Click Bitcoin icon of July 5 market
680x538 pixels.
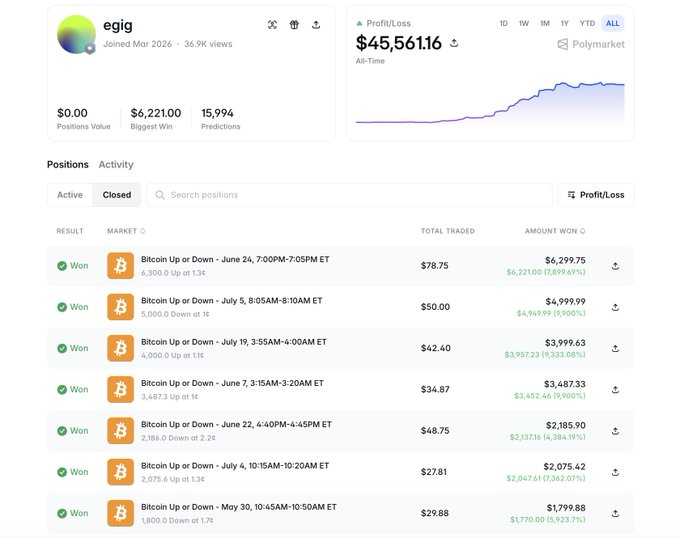click(121, 307)
